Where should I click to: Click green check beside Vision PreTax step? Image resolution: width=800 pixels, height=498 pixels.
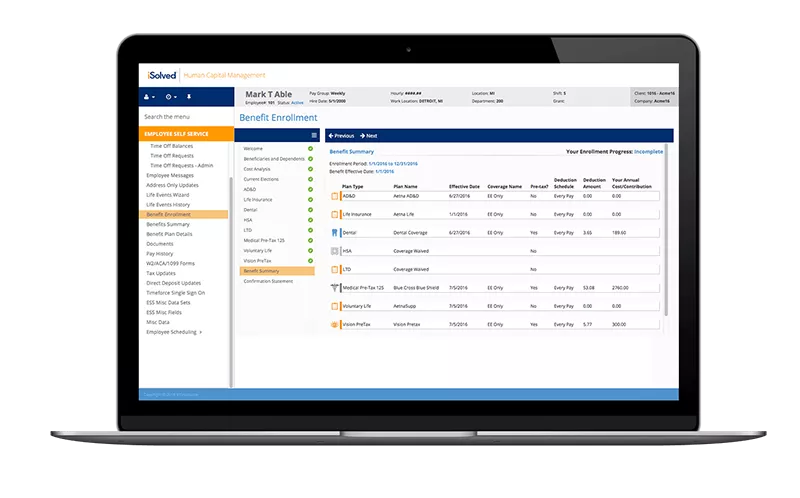pyautogui.click(x=310, y=261)
